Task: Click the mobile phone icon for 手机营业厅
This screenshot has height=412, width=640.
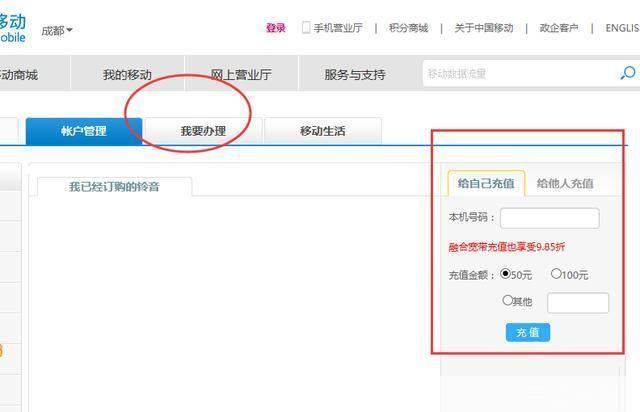Action: tap(306, 28)
